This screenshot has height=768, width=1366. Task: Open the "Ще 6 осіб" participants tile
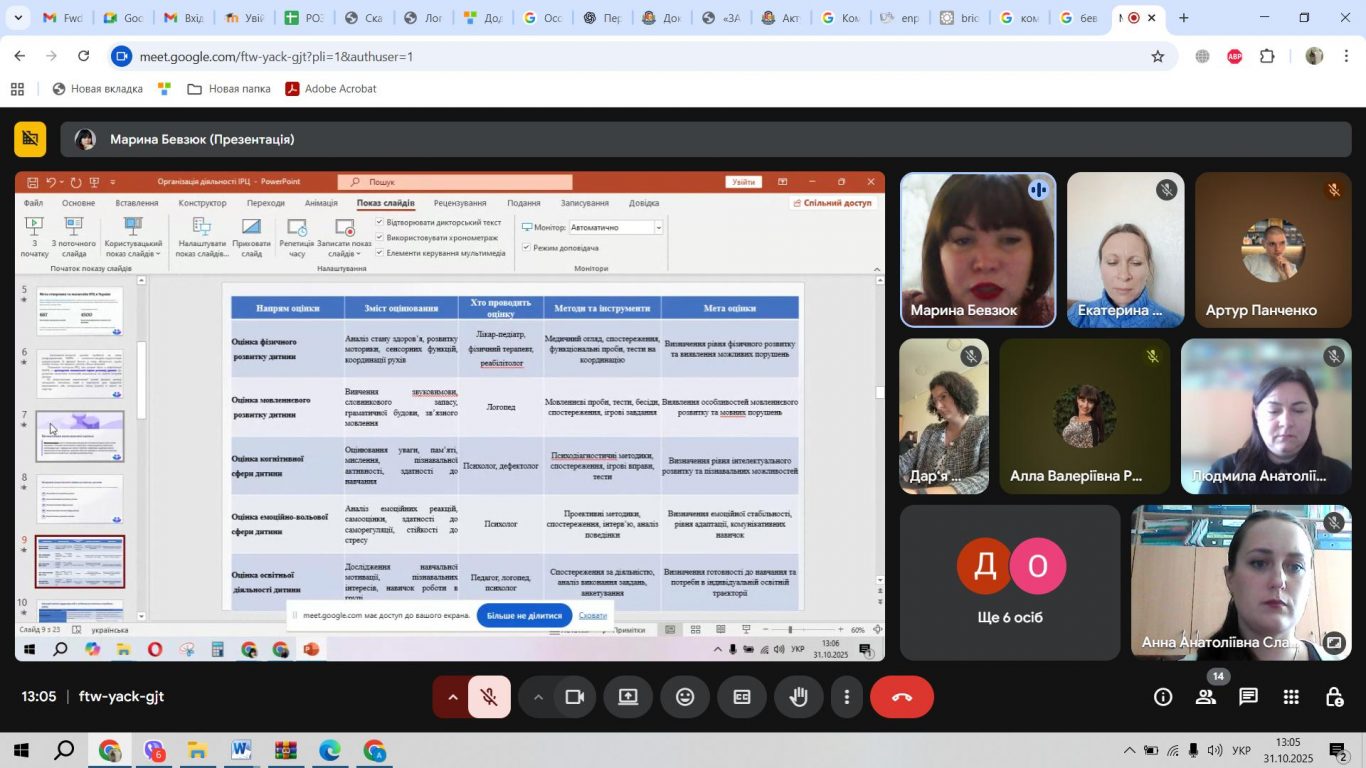pyautogui.click(x=1010, y=582)
